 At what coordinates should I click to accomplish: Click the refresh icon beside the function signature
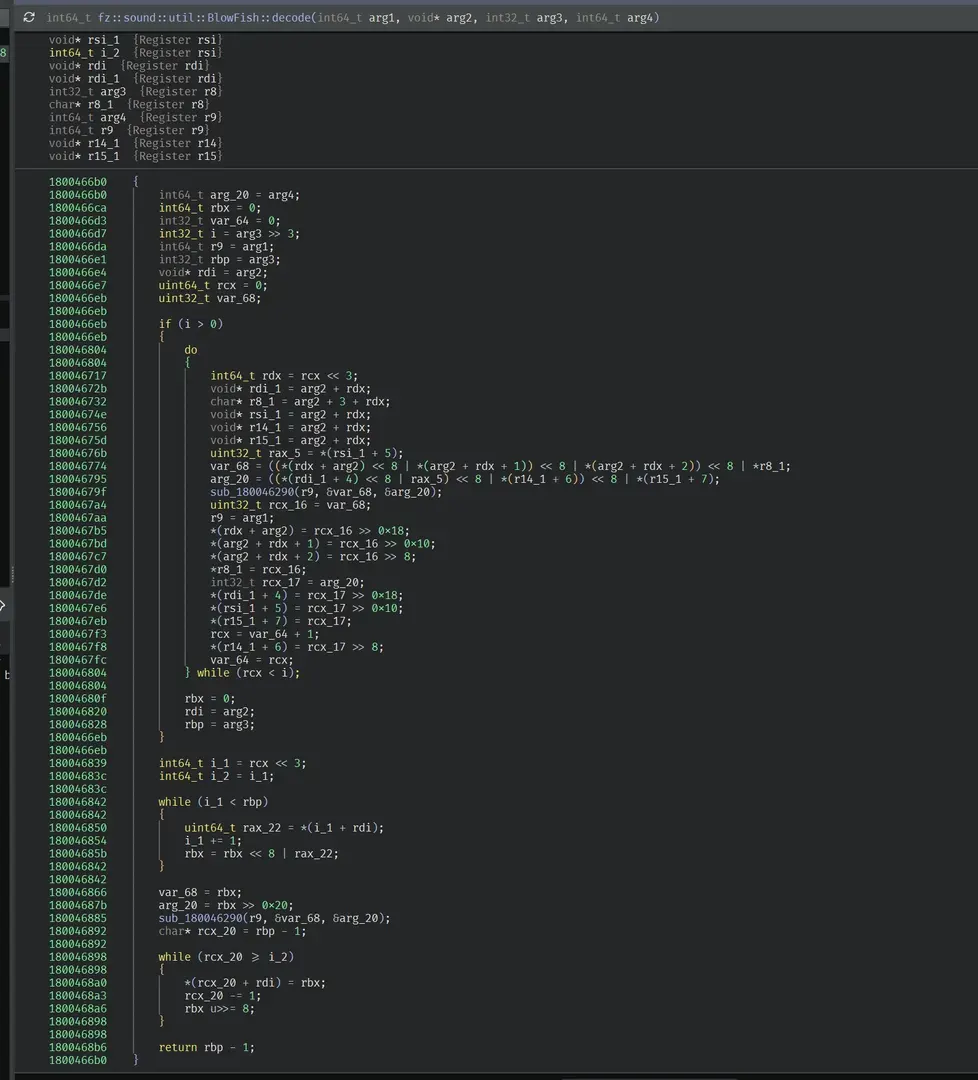pos(29,17)
